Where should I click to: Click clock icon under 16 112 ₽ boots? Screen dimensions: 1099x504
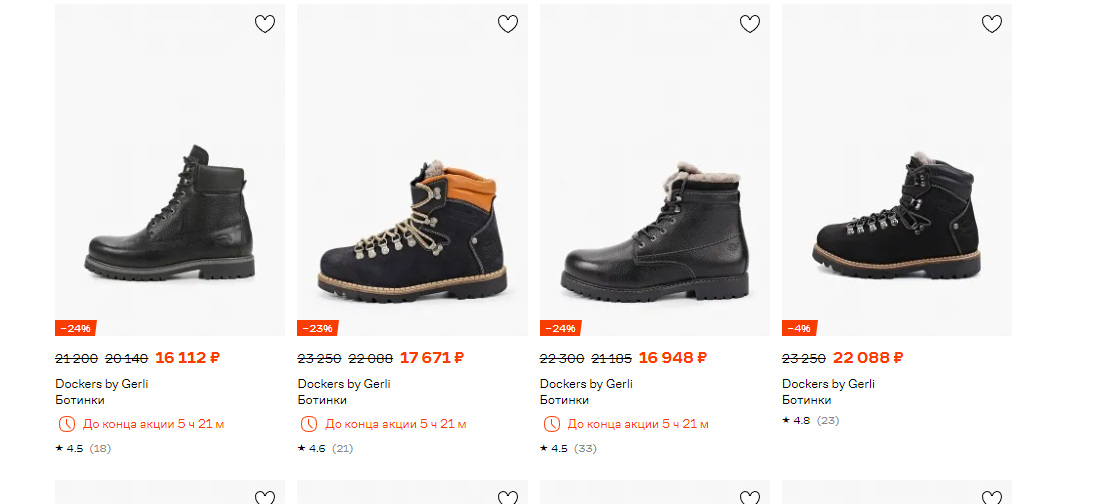coord(66,424)
